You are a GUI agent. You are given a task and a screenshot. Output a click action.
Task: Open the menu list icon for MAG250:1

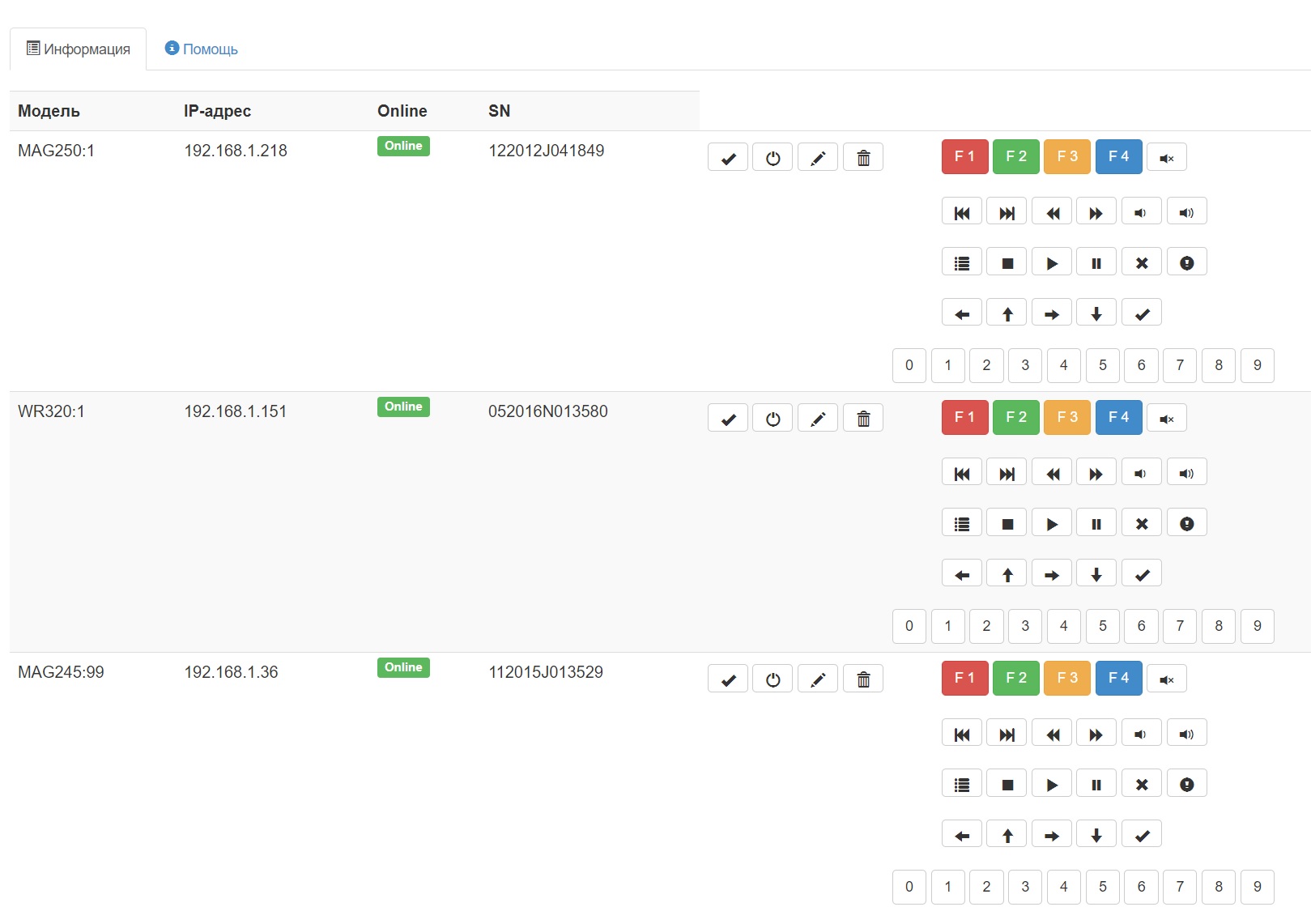(x=962, y=263)
